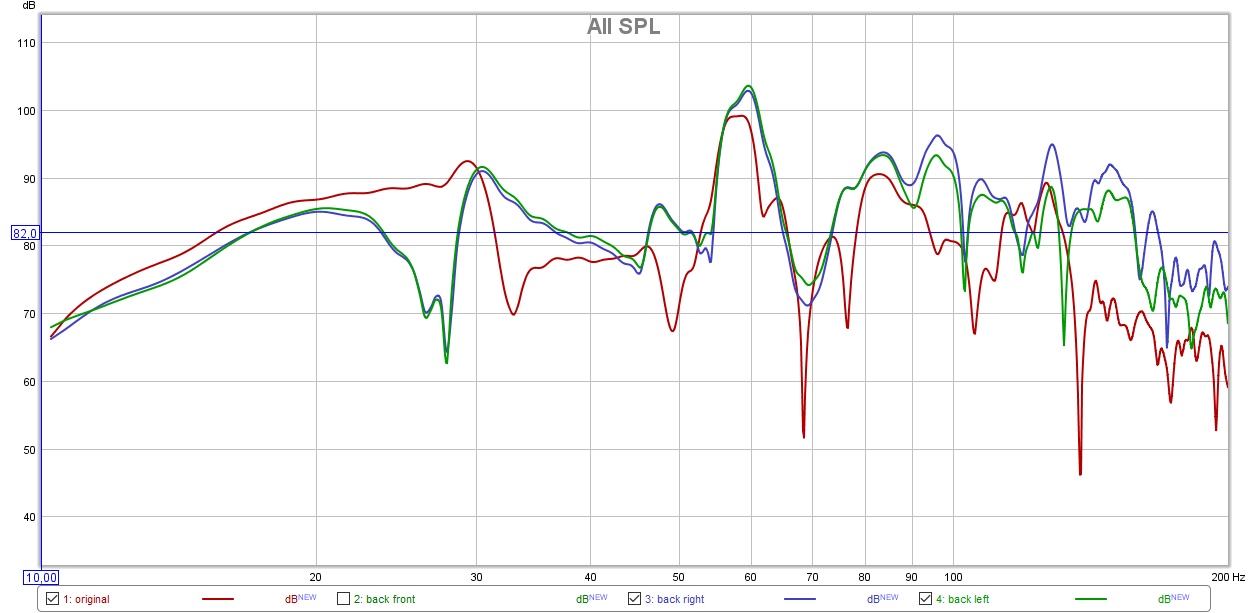The image size is (1248, 613).
Task: Click the dB readout in the back right row
Action: 882,599
